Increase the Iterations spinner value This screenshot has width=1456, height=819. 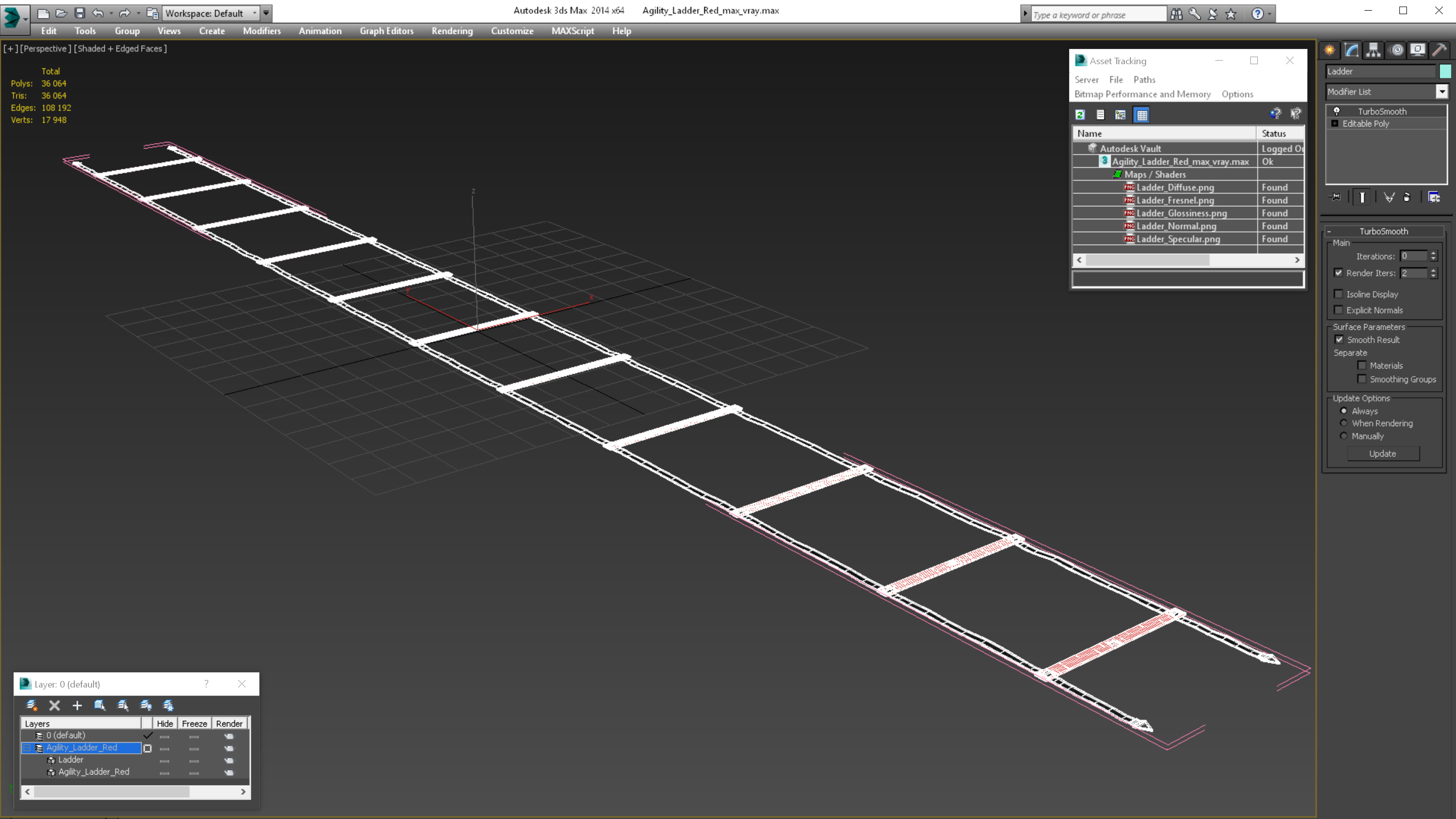pyautogui.click(x=1433, y=253)
